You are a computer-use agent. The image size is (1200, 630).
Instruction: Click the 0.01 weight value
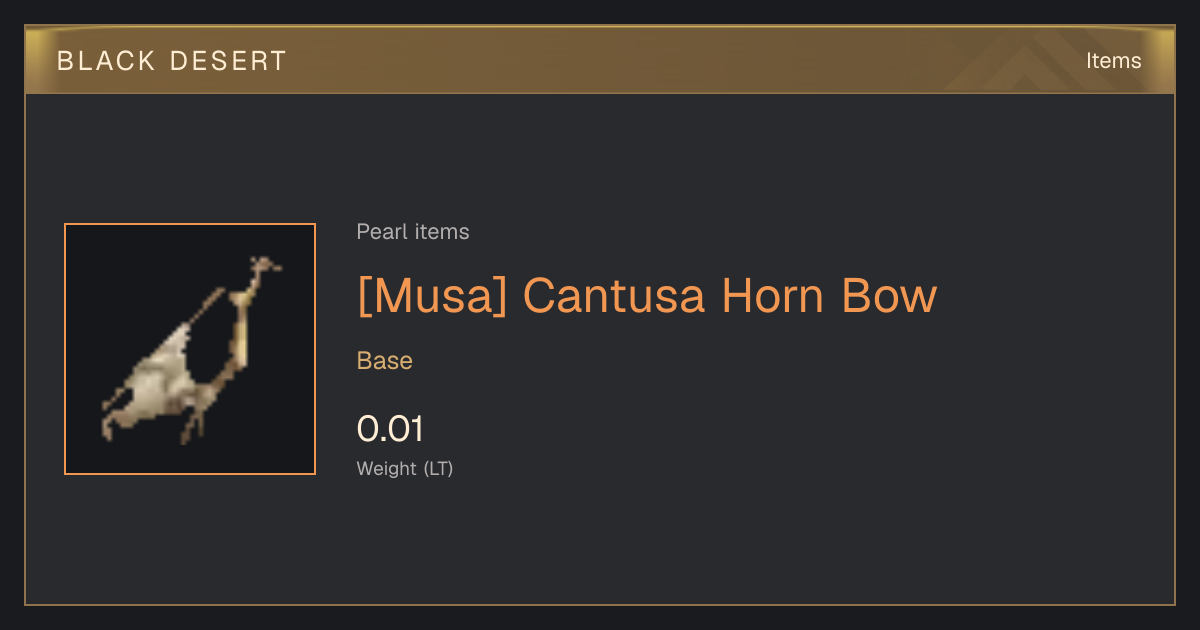390,429
